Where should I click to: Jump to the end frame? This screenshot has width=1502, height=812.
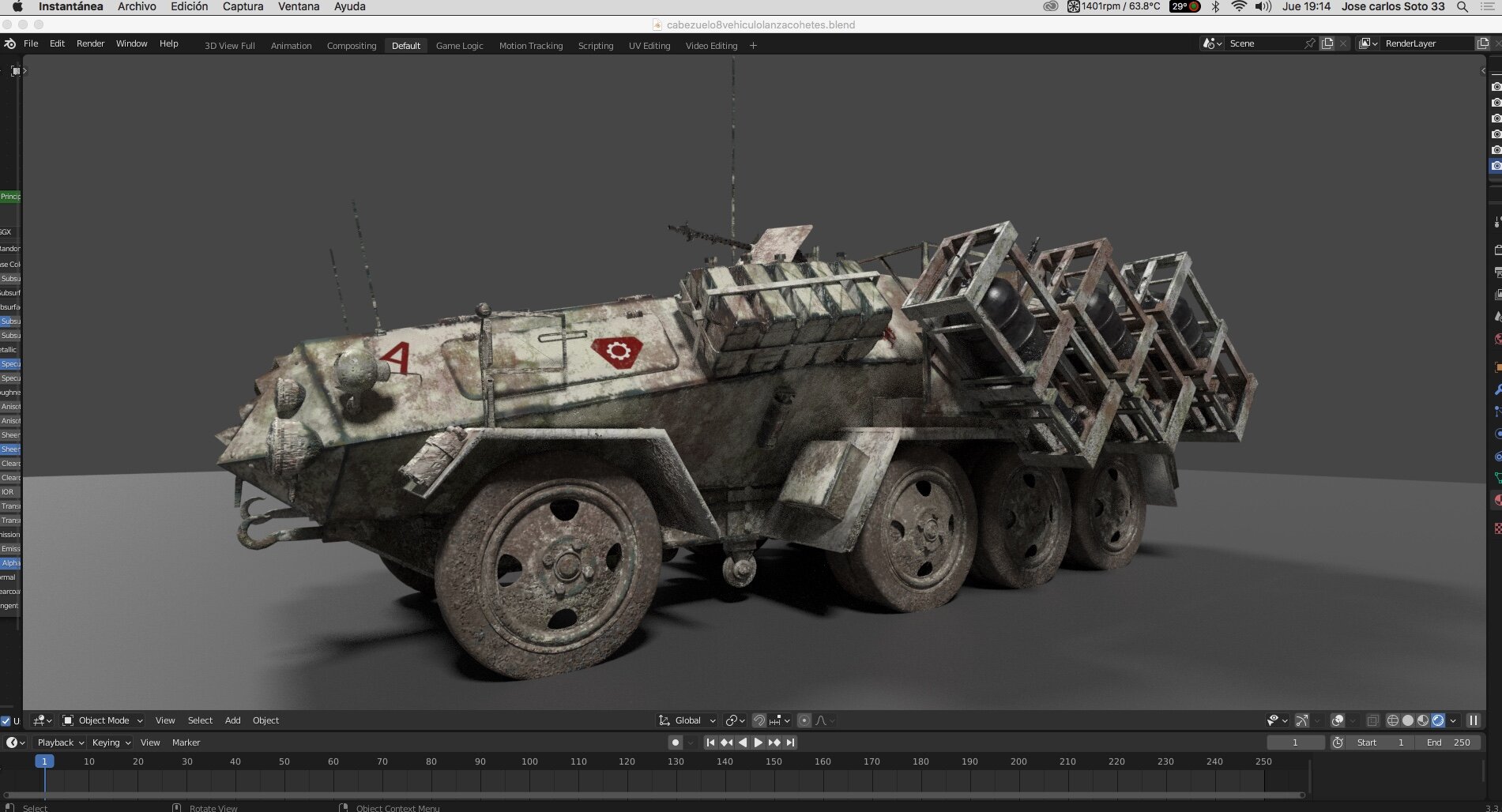click(x=790, y=742)
